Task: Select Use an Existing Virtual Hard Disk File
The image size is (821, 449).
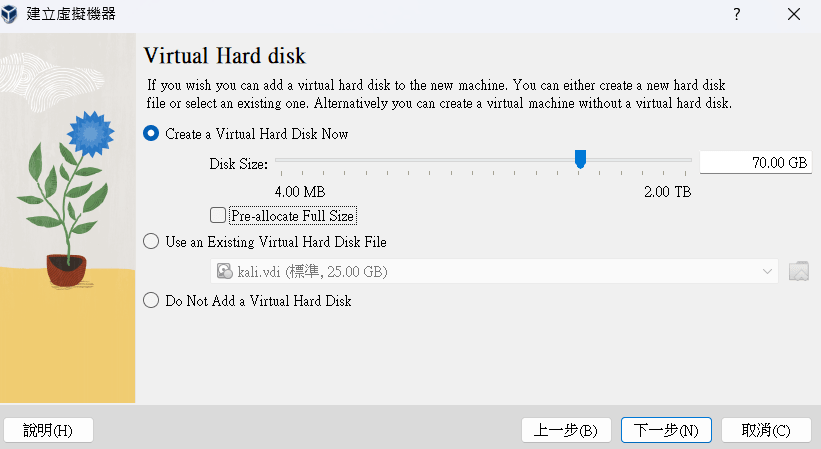Action: pos(152,241)
